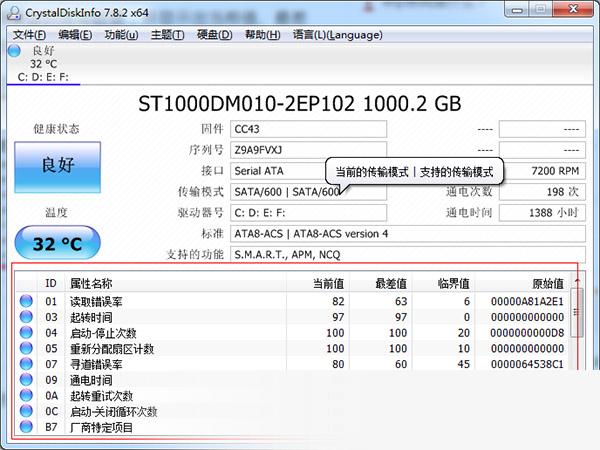The height and width of the screenshot is (450, 600).
Task: Click the status orb for 启动-停止次数
Action: tap(26, 333)
